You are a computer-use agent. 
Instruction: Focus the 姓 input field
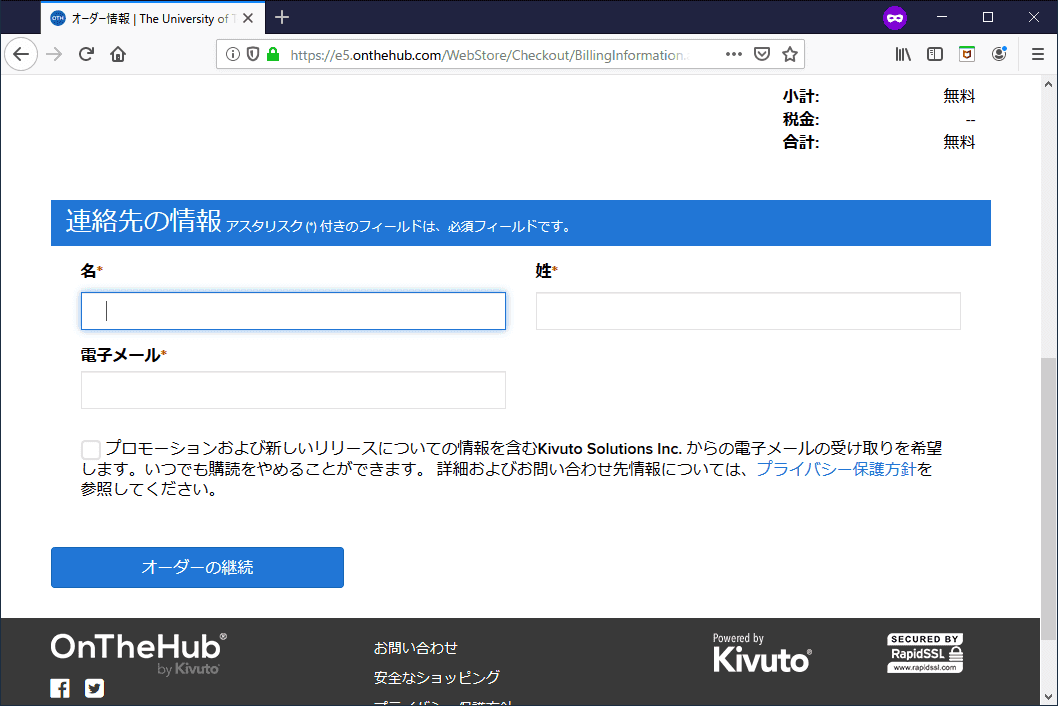coord(748,311)
